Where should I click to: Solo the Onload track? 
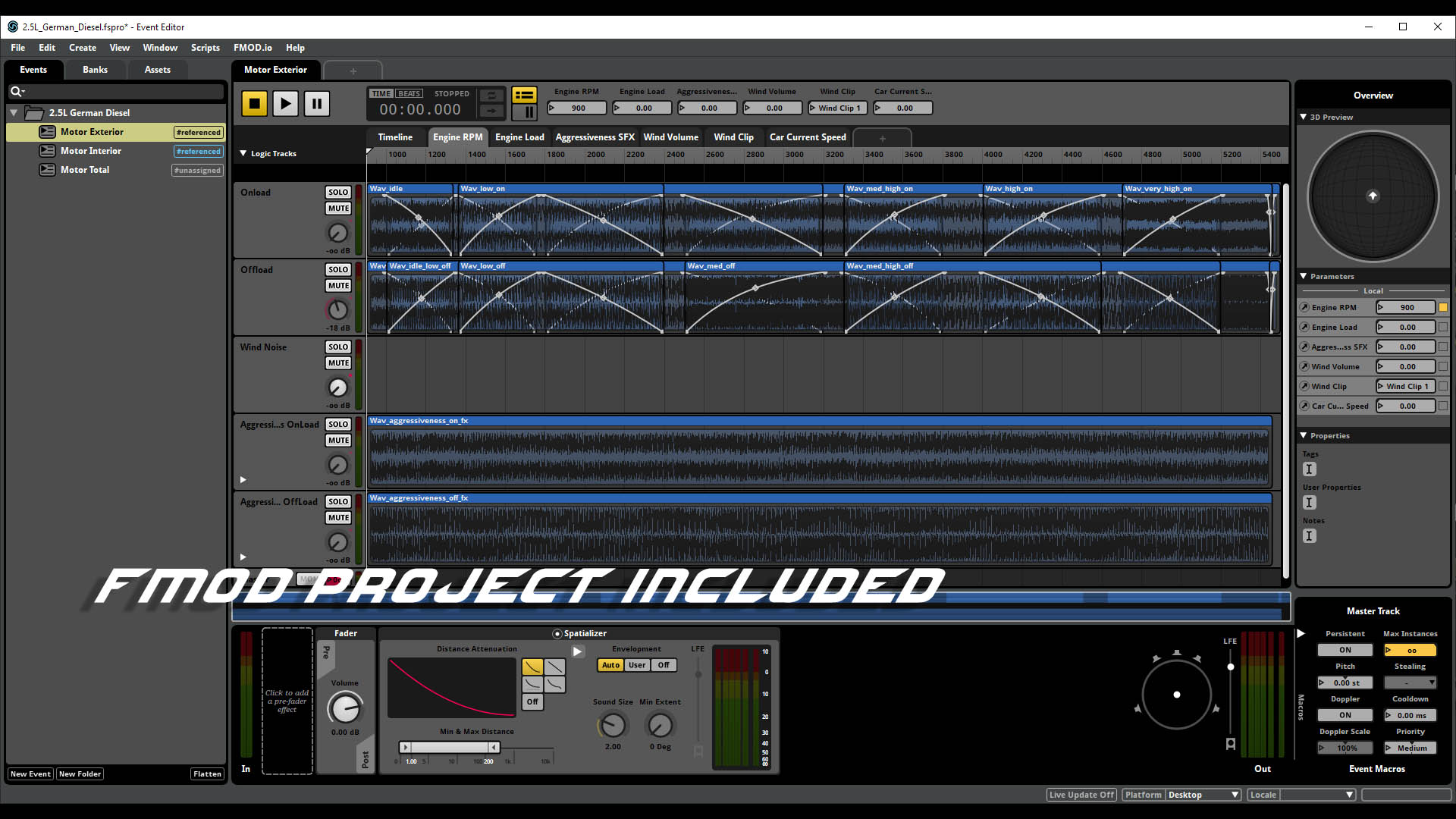pyautogui.click(x=338, y=193)
